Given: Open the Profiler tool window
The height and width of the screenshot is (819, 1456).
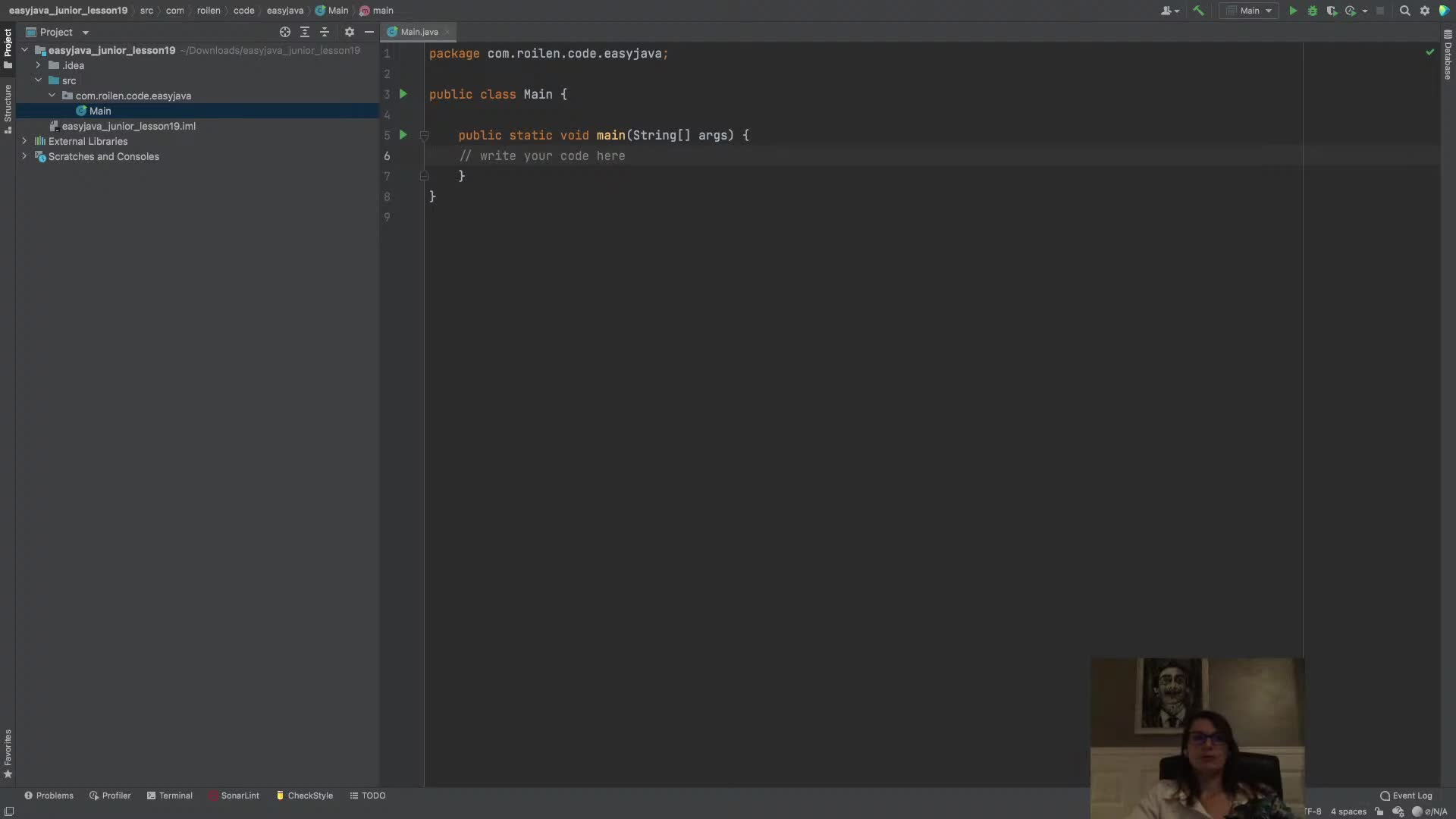Looking at the screenshot, I should [110, 795].
